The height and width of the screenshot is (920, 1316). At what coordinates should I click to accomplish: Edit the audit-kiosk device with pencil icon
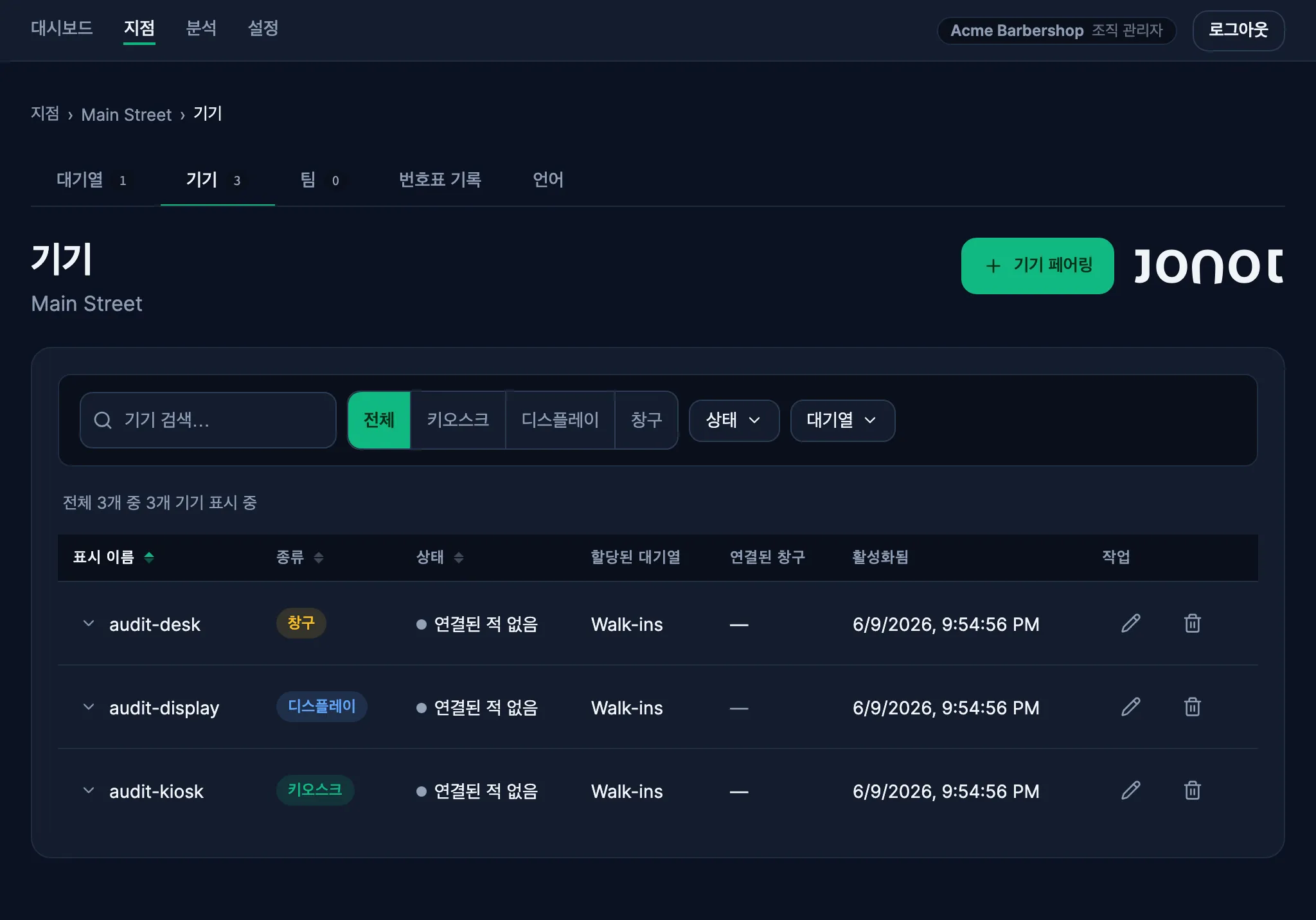[x=1131, y=790]
